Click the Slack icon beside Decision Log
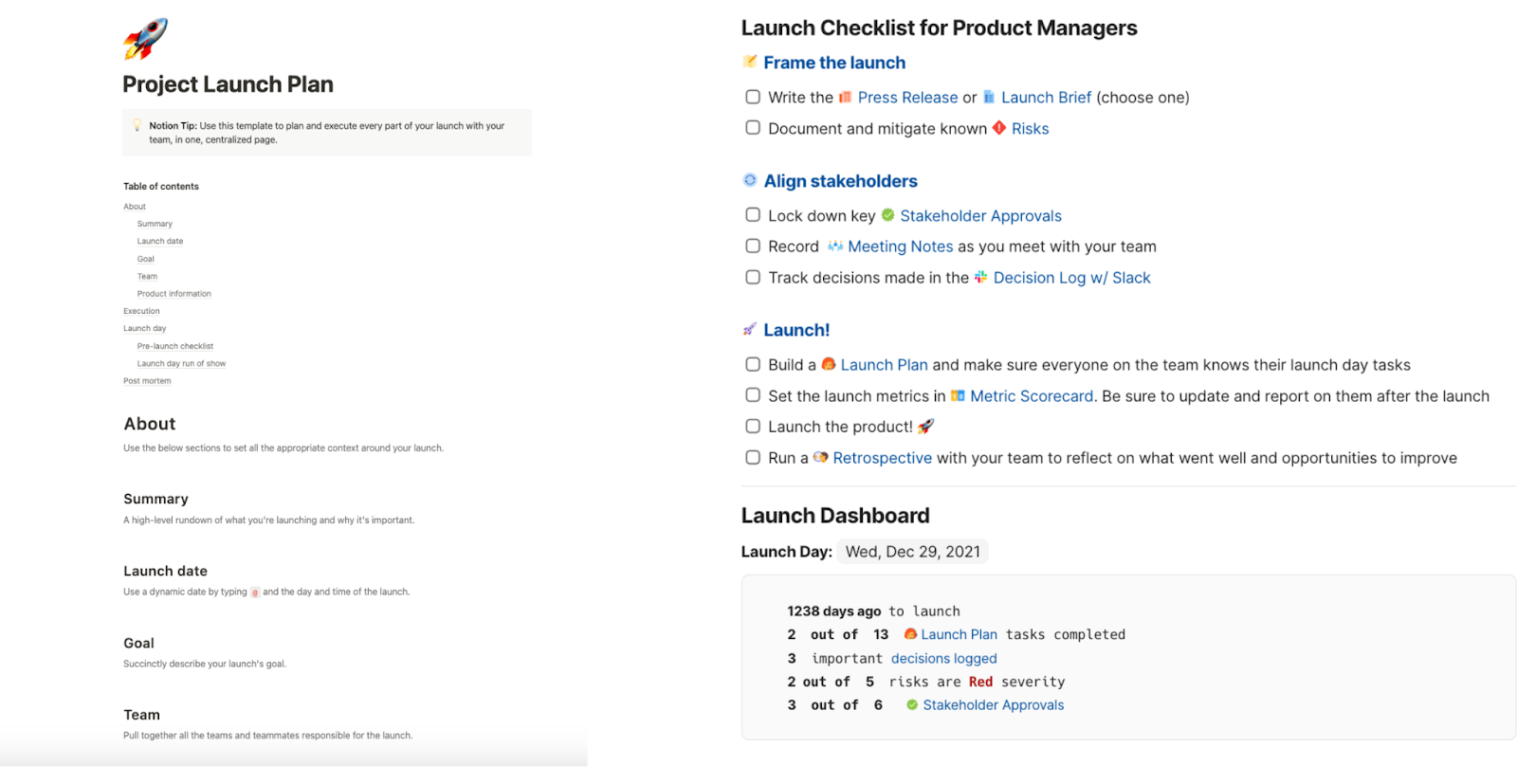 coord(981,277)
